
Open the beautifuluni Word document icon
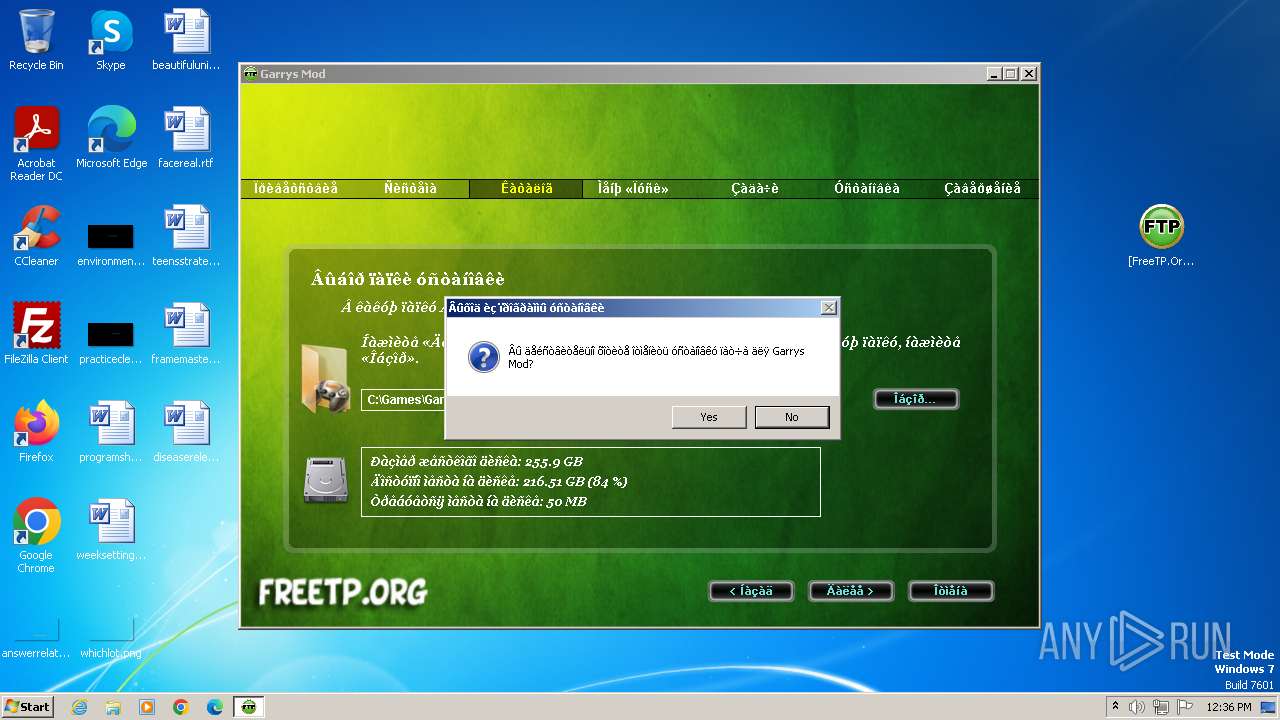(186, 40)
